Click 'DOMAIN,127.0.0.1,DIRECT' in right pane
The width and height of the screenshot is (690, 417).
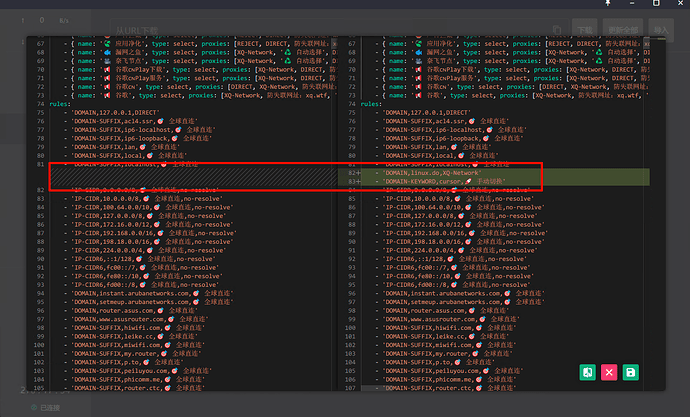coord(426,113)
